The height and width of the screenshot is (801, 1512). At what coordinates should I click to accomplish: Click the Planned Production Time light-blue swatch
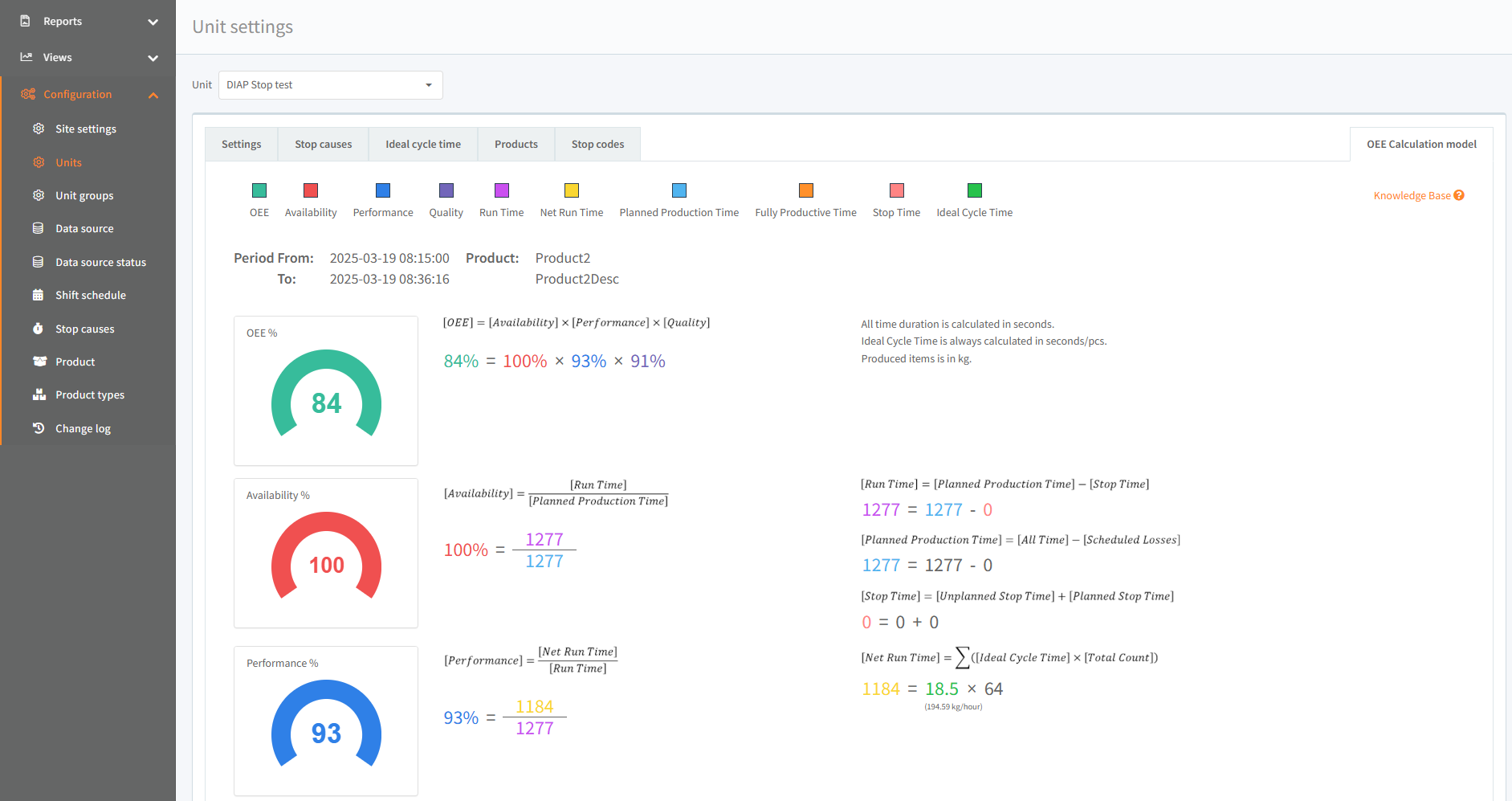click(679, 190)
